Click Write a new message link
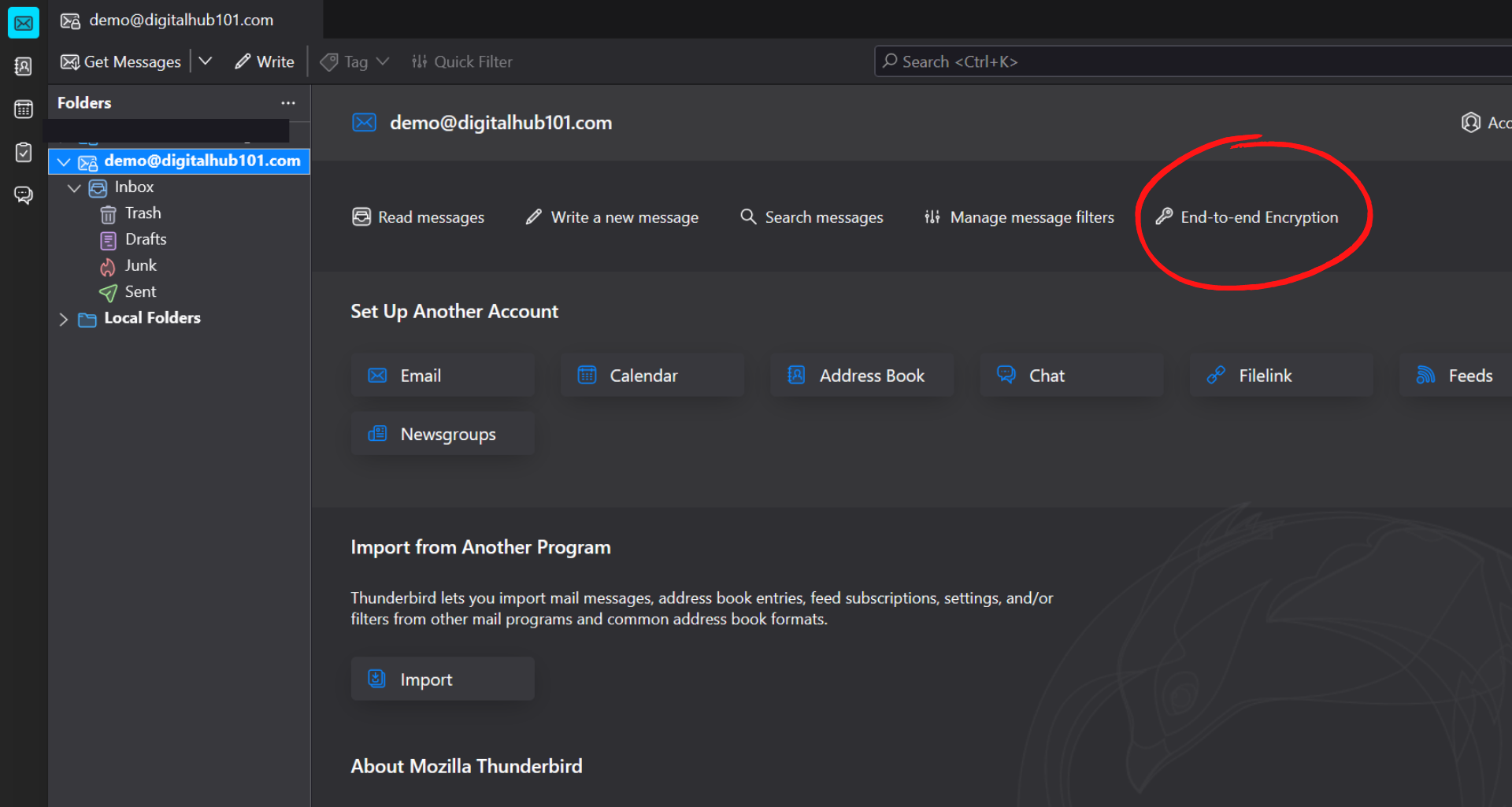Screen dimensions: 1512x807 tap(612, 217)
